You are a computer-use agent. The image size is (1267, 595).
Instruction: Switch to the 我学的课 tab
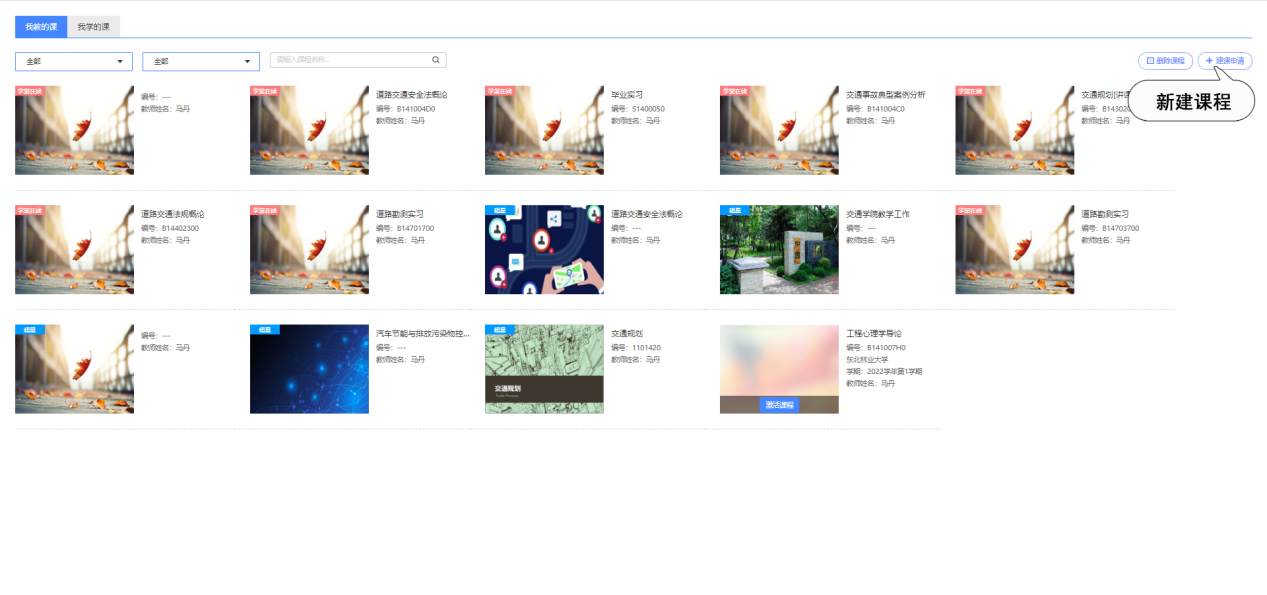coord(93,27)
